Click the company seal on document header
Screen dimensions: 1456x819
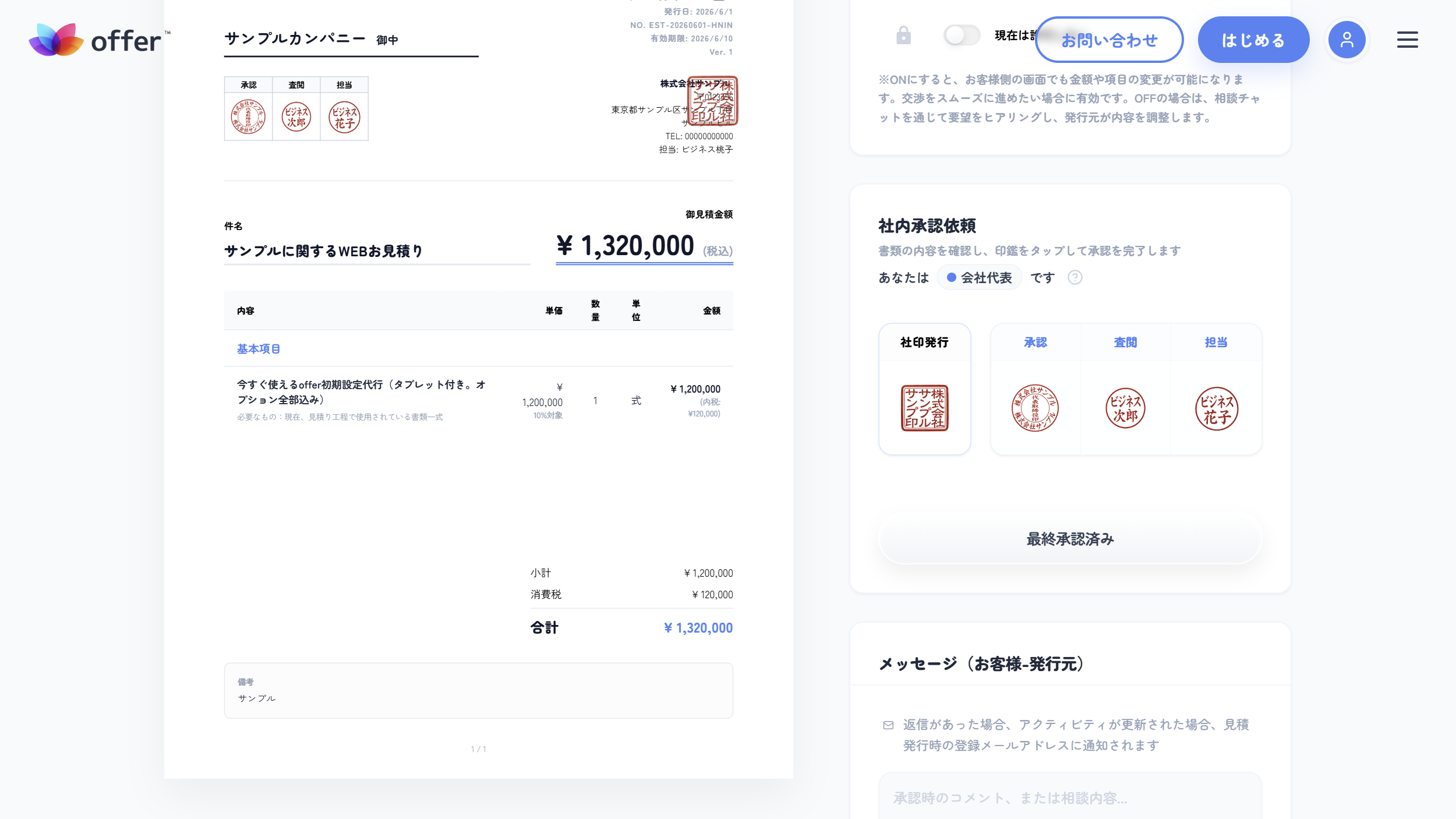712,101
